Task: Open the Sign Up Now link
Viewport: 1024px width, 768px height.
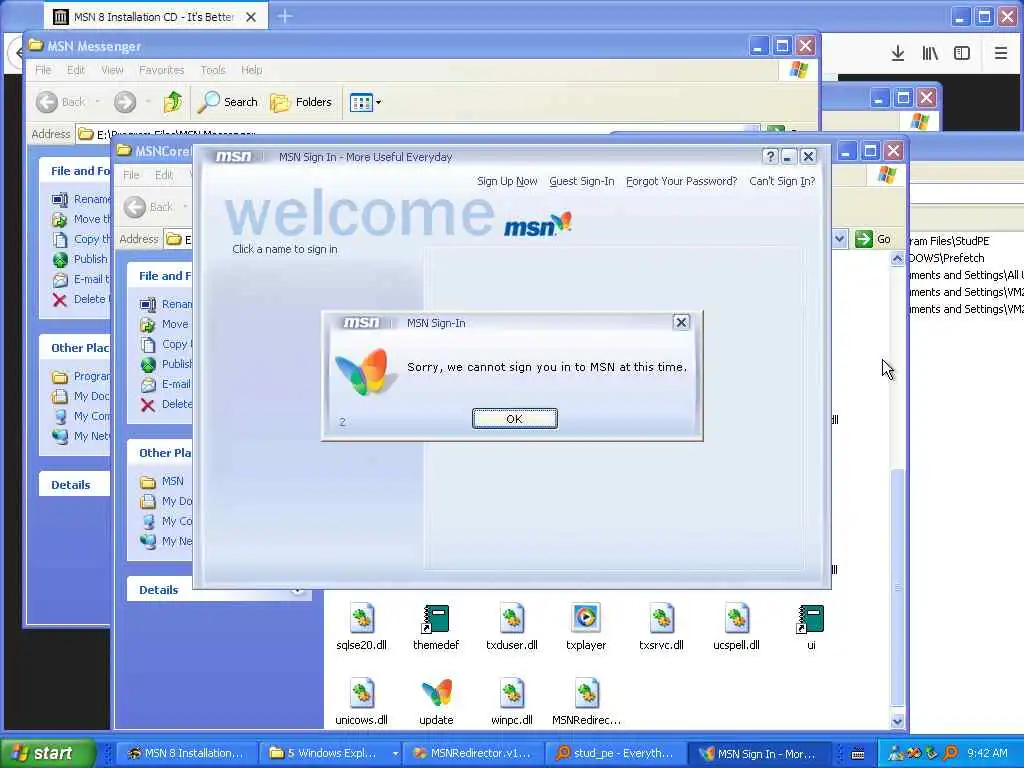Action: point(507,181)
